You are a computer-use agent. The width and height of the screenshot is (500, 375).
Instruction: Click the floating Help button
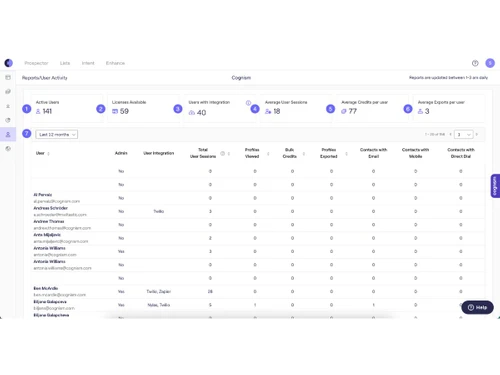(x=477, y=307)
